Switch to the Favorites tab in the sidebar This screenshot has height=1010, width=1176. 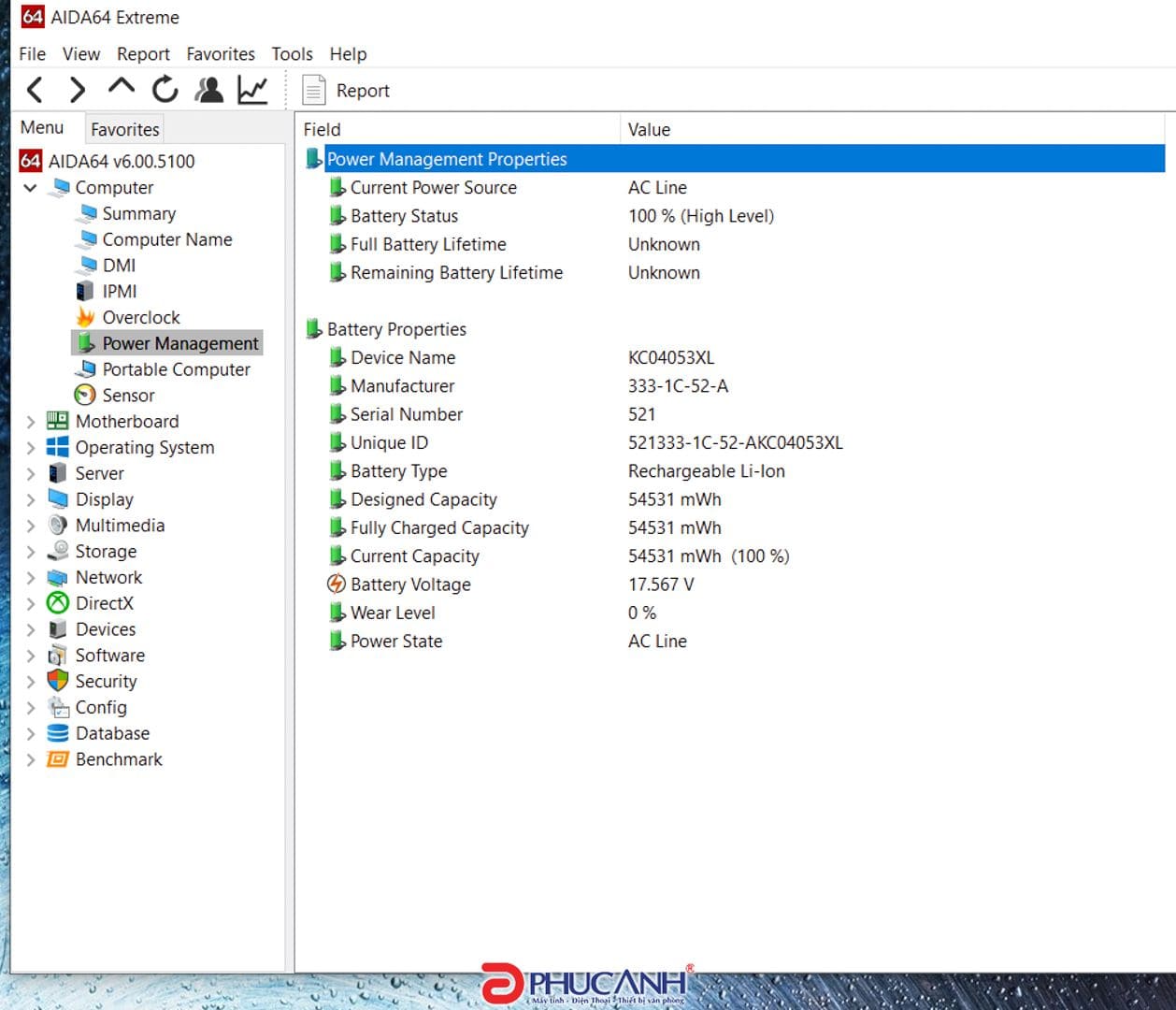tap(124, 129)
